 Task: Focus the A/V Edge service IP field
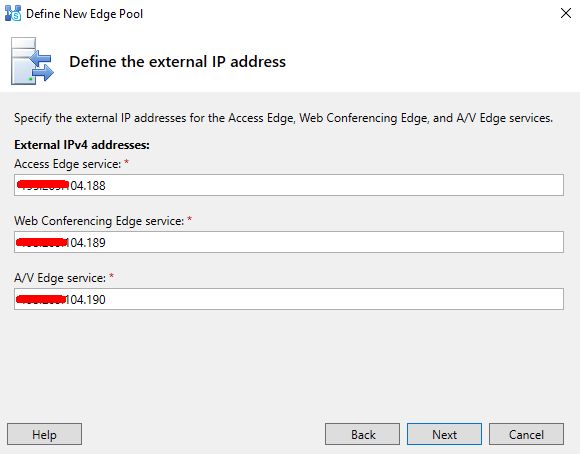tap(289, 299)
